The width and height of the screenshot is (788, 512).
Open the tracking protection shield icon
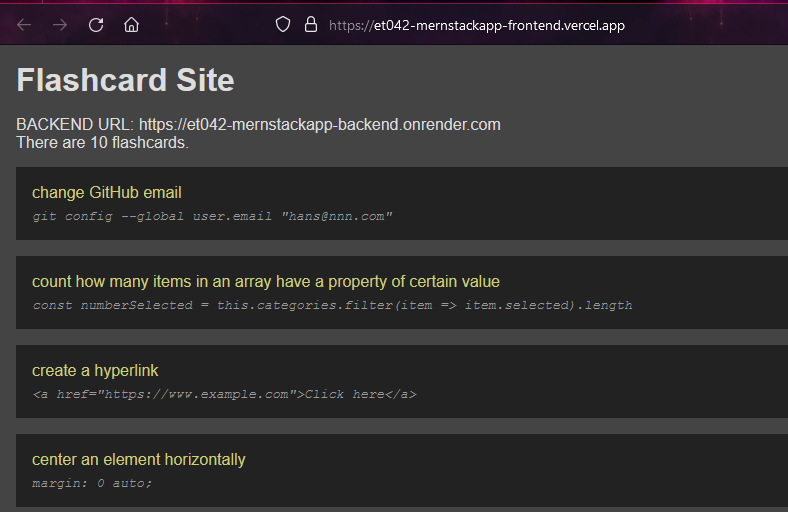pos(283,24)
